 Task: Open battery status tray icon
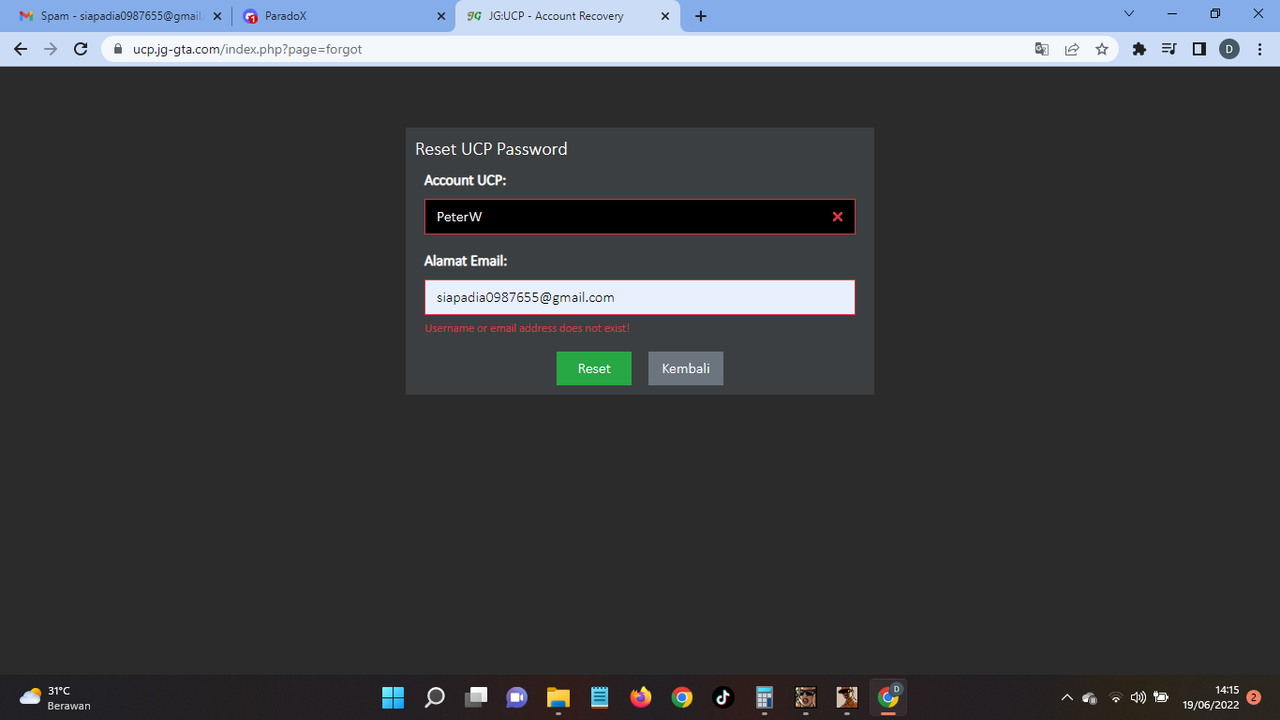(x=1161, y=697)
